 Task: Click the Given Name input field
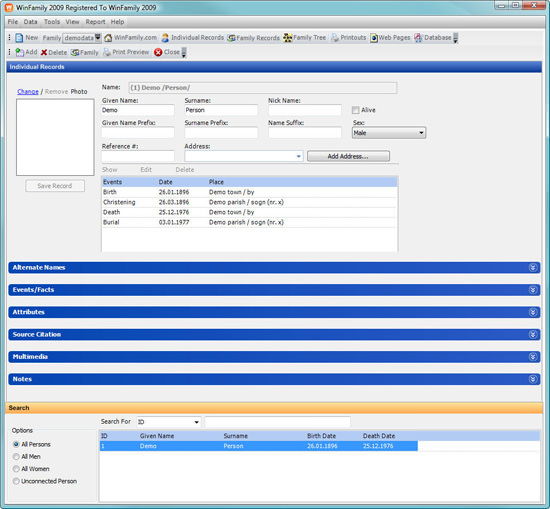tap(138, 110)
